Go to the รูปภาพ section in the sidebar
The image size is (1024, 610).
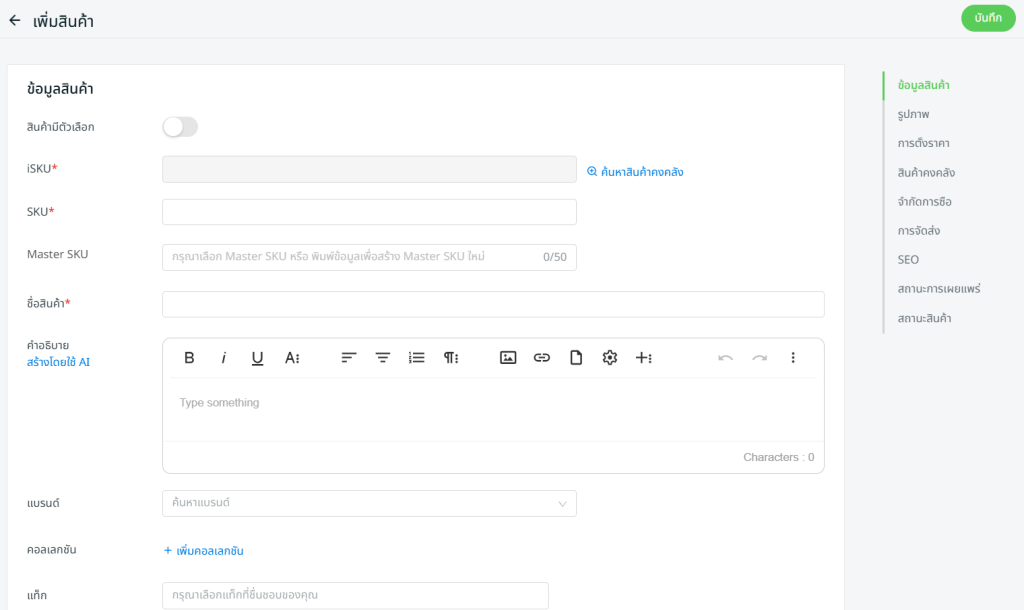(x=913, y=114)
